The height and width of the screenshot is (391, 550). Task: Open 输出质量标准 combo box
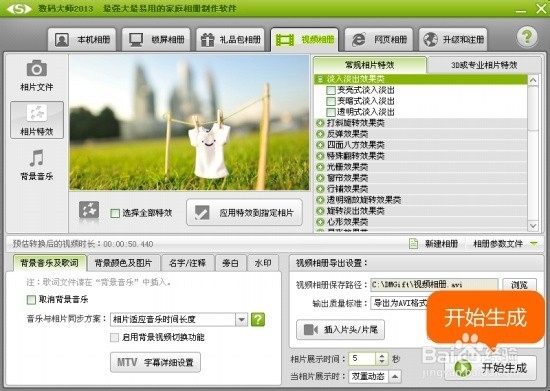point(400,303)
